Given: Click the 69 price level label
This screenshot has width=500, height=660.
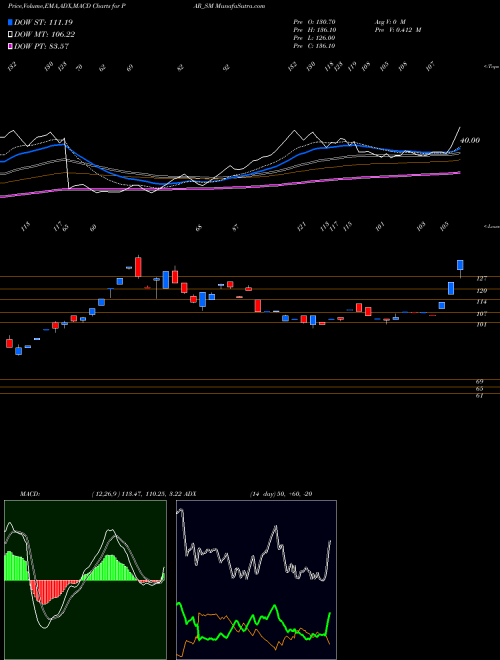Looking at the screenshot, I should pyautogui.click(x=479, y=381).
